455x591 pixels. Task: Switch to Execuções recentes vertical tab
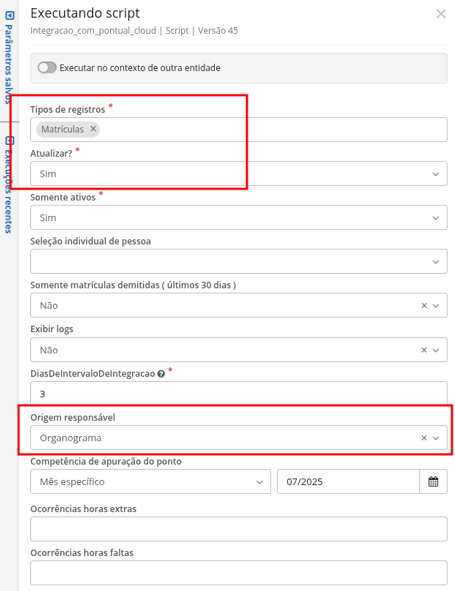tap(8, 191)
